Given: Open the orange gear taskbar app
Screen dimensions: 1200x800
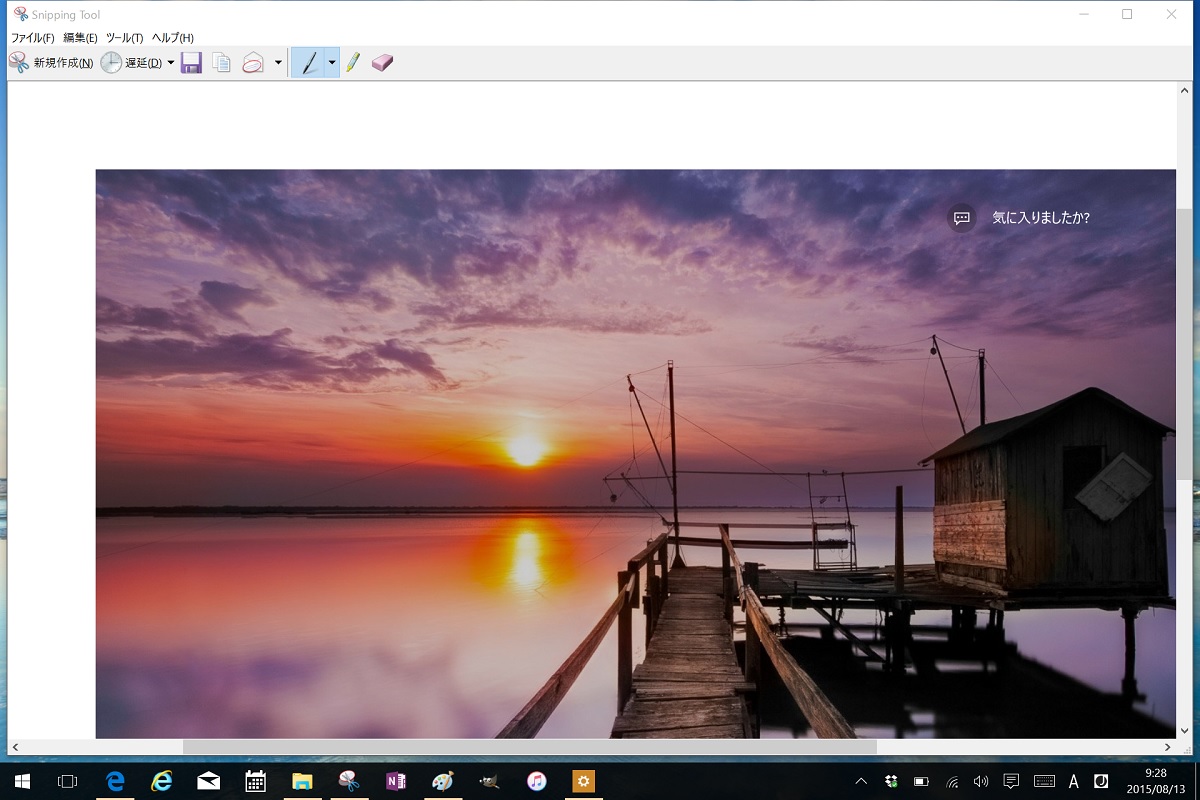Looking at the screenshot, I should point(583,781).
